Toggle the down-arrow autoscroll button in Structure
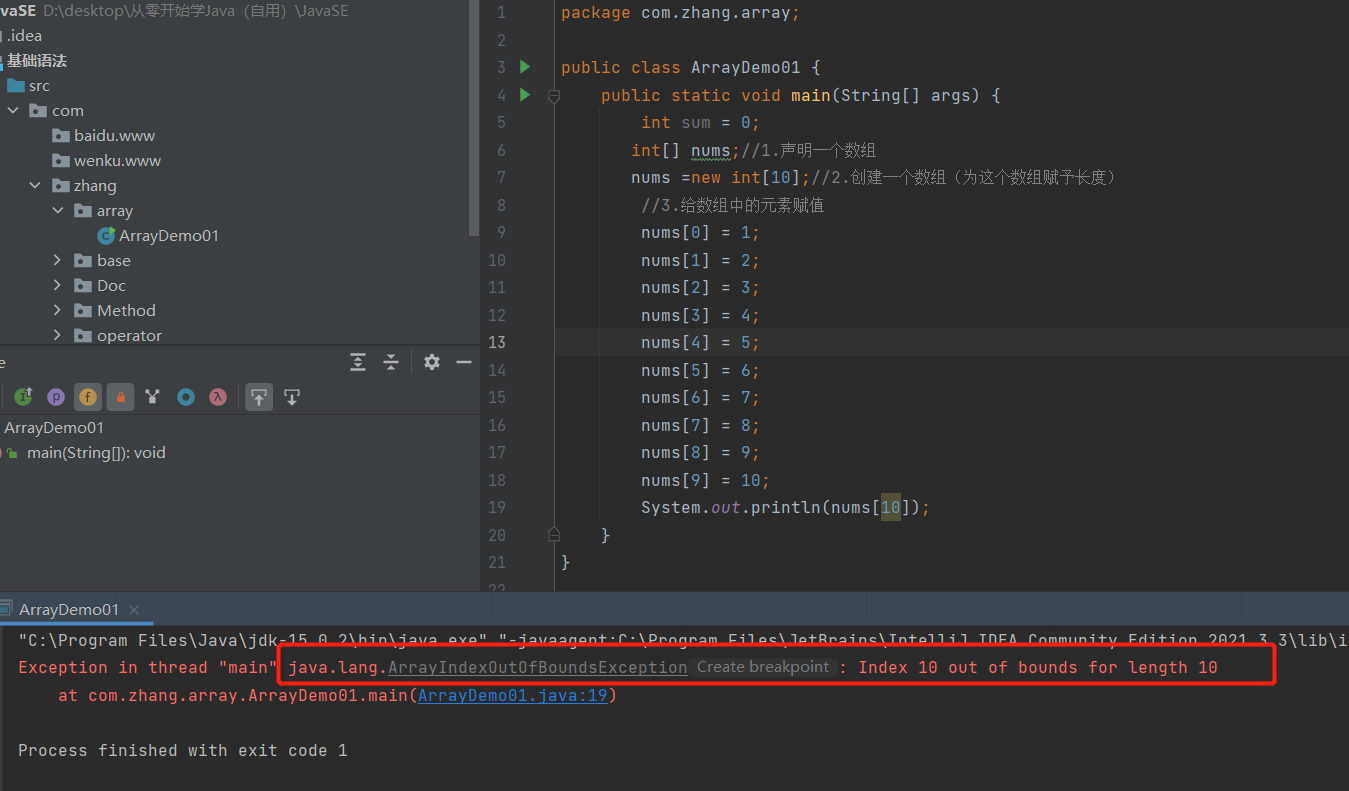Image resolution: width=1349 pixels, height=791 pixels. [x=292, y=397]
